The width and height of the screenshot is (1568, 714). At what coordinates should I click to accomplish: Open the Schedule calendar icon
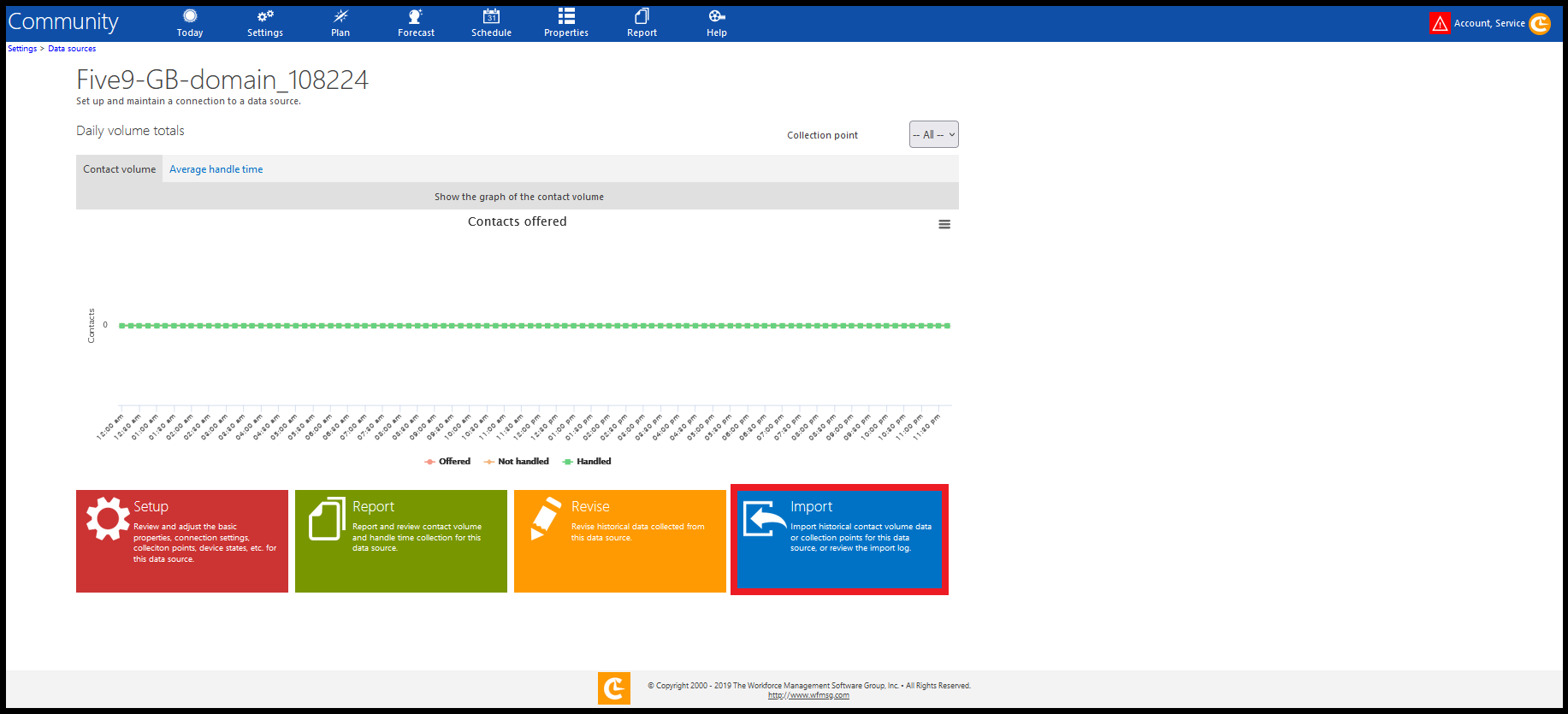491,16
